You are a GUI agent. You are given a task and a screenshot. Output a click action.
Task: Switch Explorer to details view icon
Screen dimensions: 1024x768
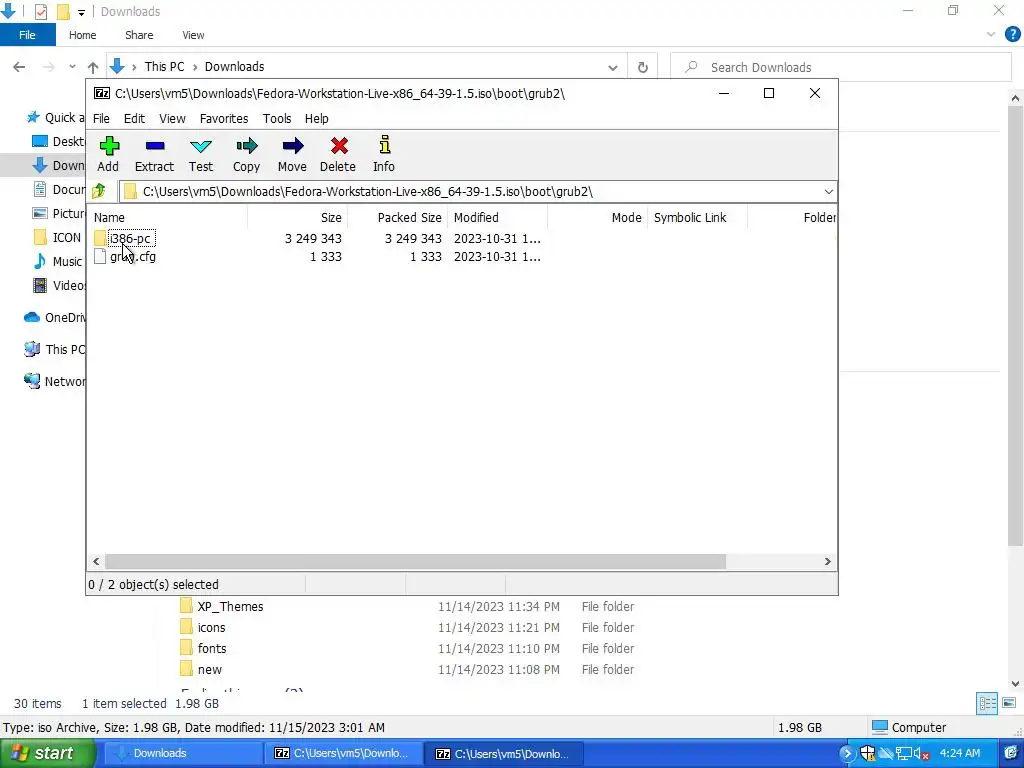pyautogui.click(x=987, y=703)
